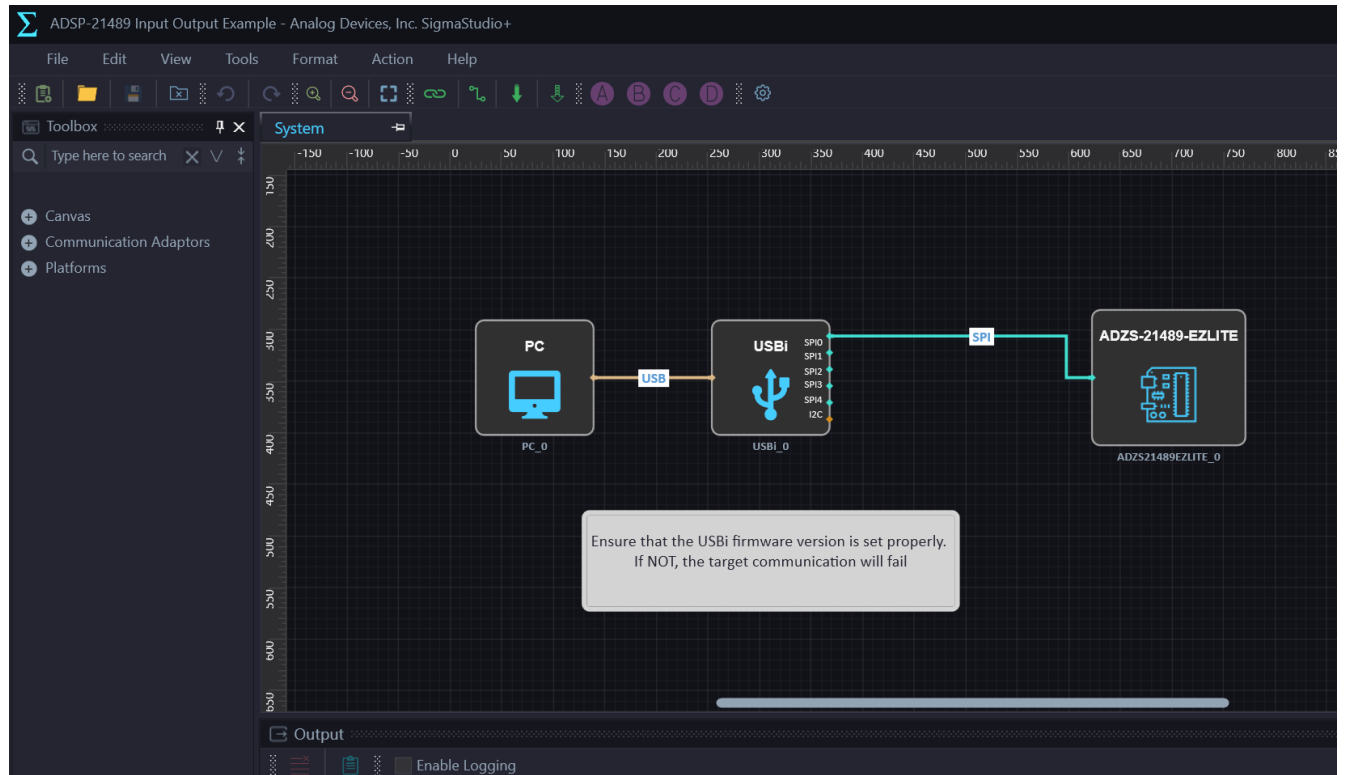
Task: Click the green wire routing icon
Action: (x=478, y=94)
